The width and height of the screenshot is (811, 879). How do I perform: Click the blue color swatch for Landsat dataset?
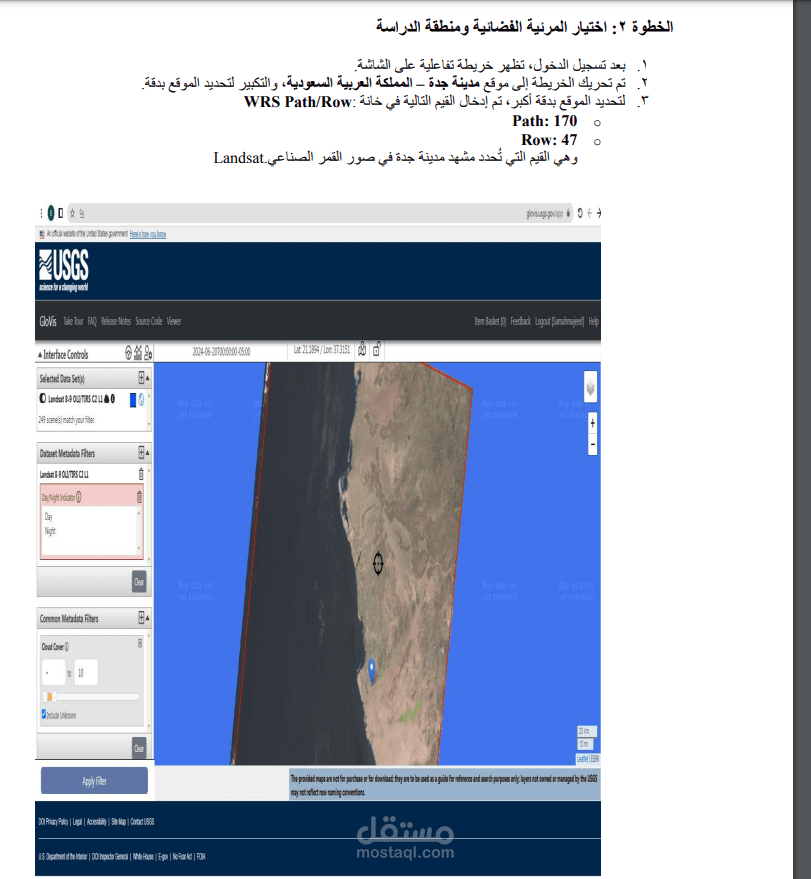point(133,400)
